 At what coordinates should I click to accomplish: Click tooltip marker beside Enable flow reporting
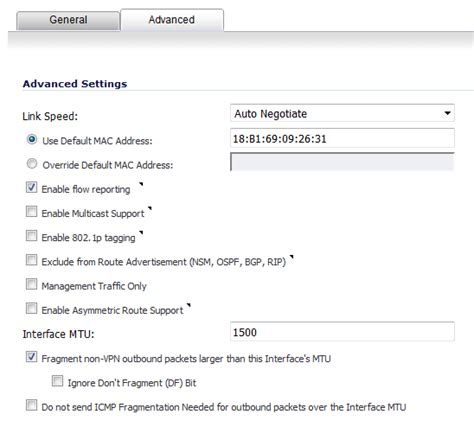pyautogui.click(x=141, y=184)
